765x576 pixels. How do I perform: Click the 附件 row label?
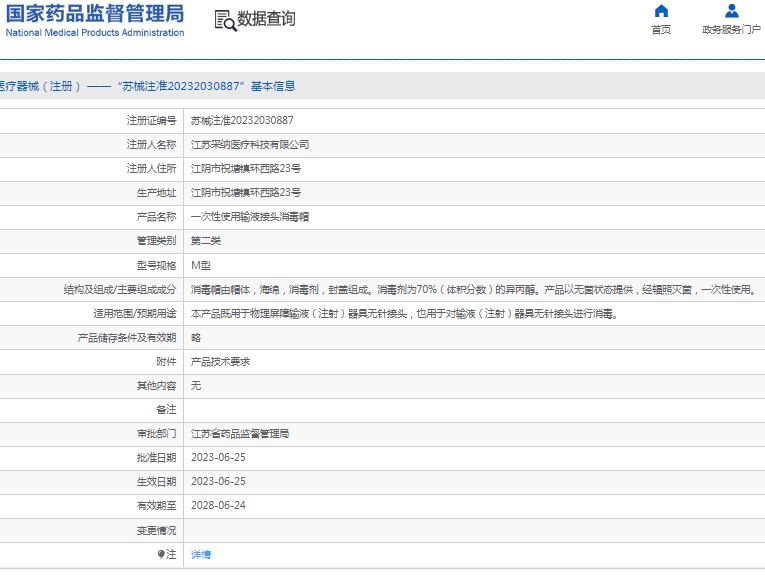pos(166,362)
